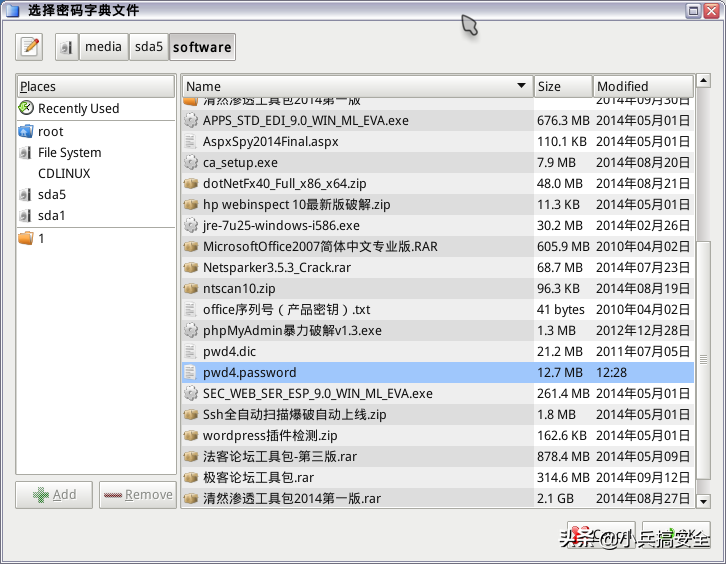Click the gear icon of jre-7u25-windows-i586.exe
Screen dimensions: 726x564
(x=190, y=226)
